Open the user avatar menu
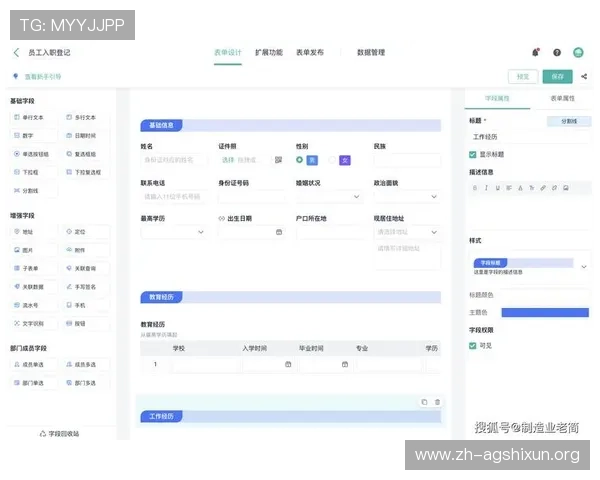This screenshot has width=600, height=480. (578, 52)
